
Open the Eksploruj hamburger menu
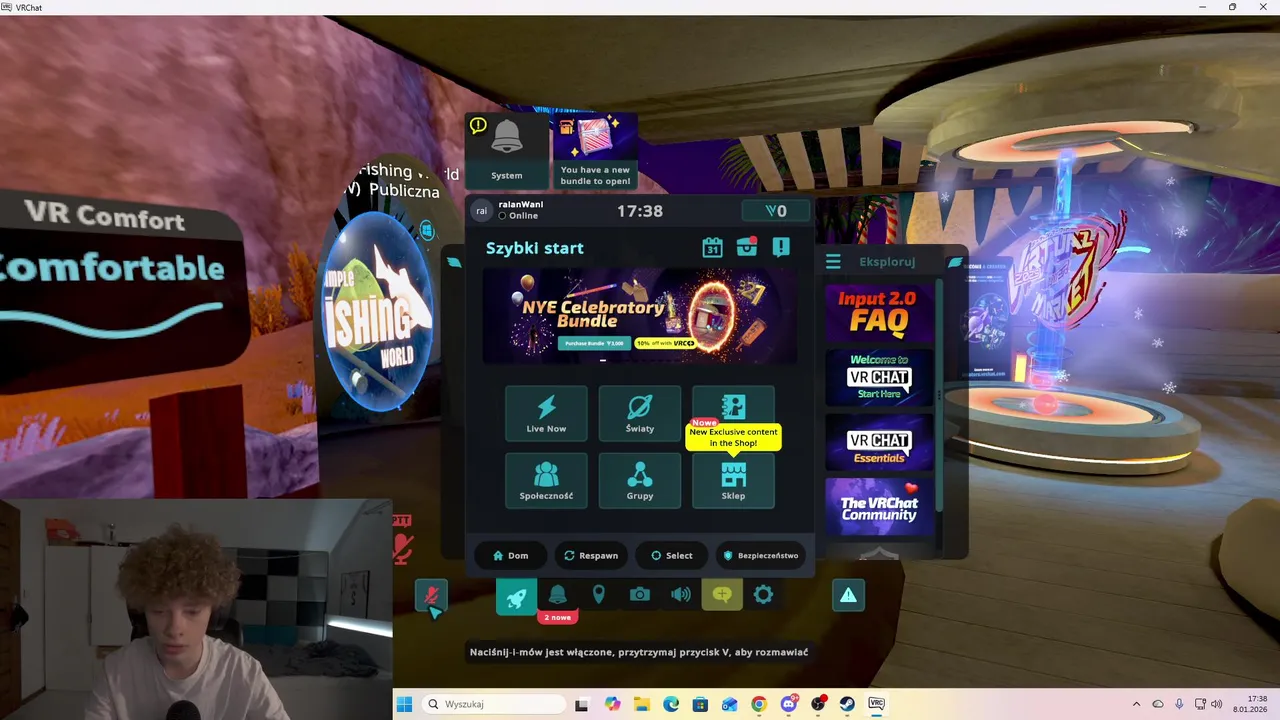tap(833, 262)
